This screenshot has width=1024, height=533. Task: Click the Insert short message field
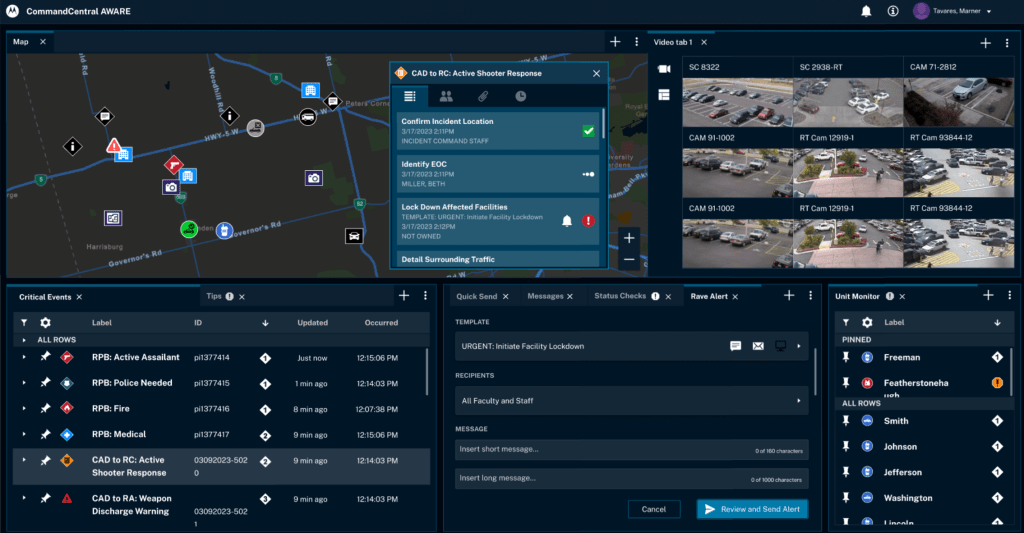click(x=631, y=449)
